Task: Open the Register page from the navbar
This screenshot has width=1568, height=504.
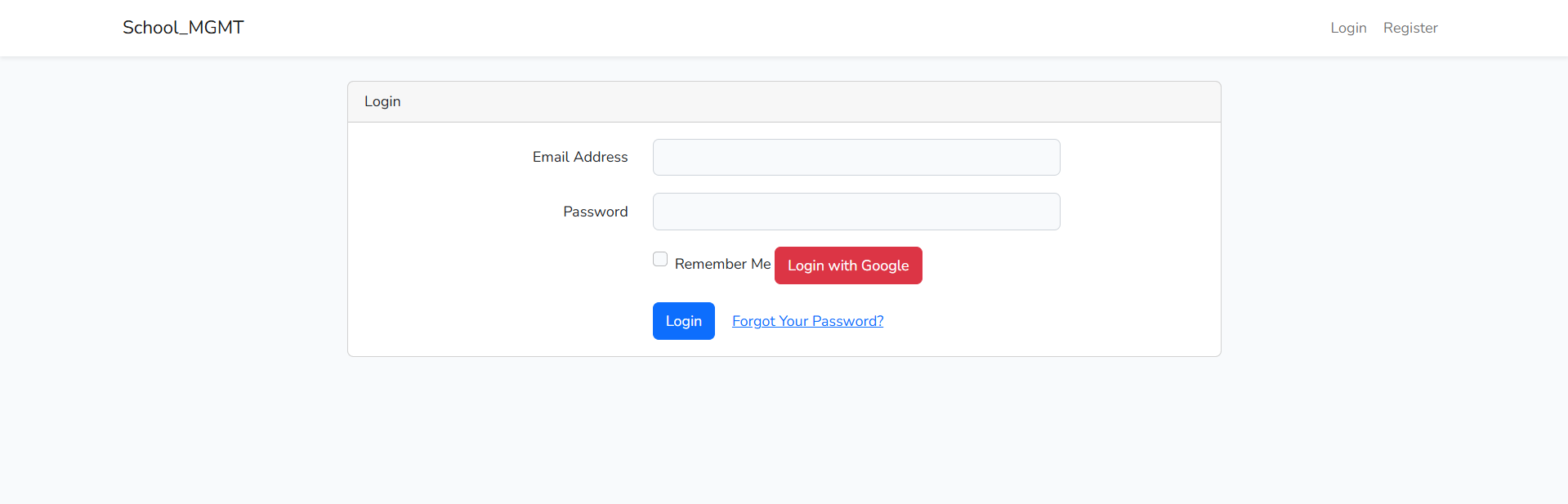Action: tap(1409, 27)
